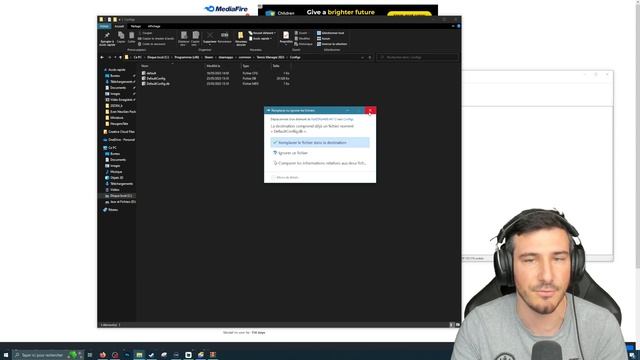
Task: Click Coller le raccourci in the ribbon
Action: pyautogui.click(x=151, y=44)
